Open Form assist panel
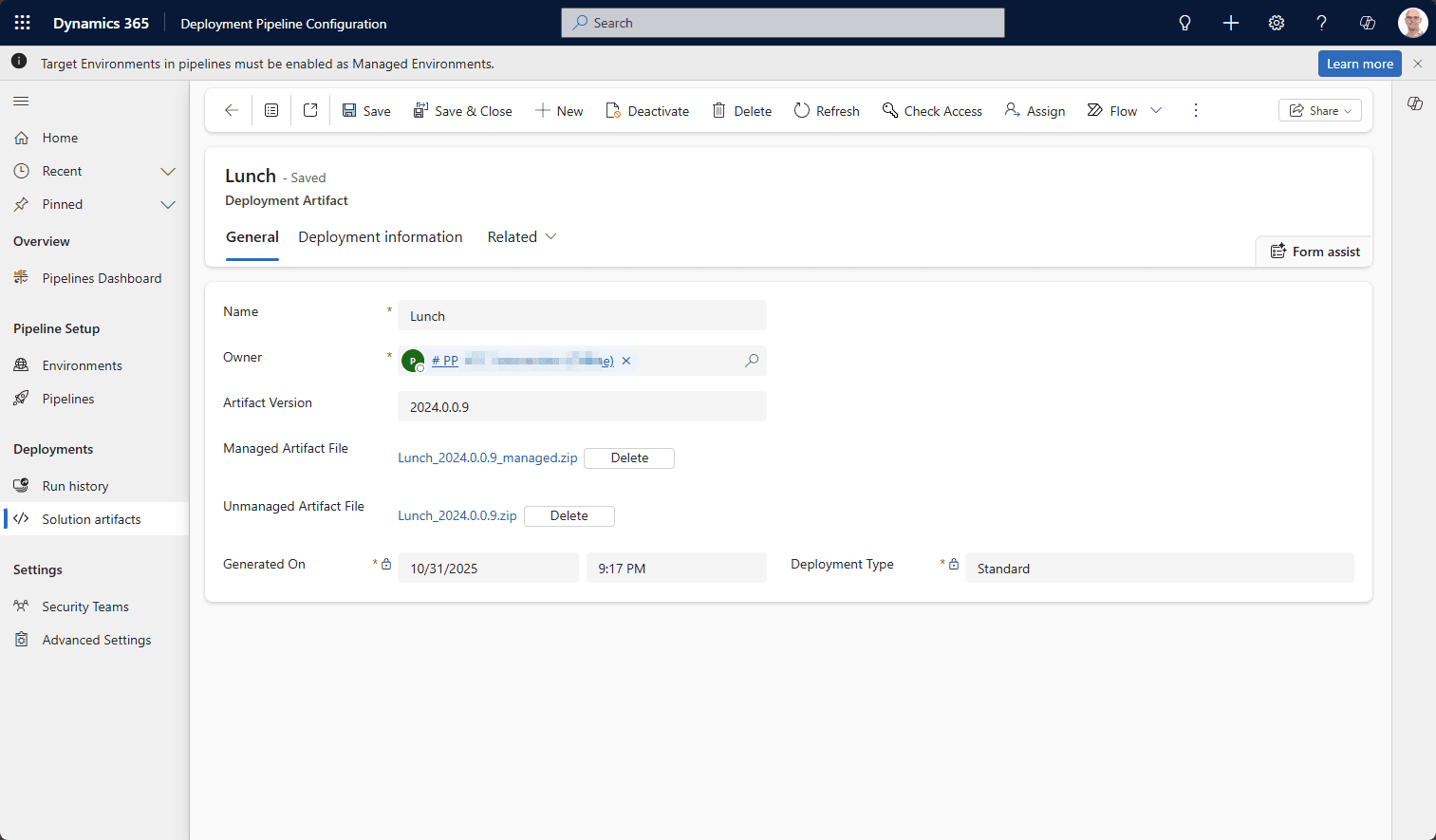Screen dimensions: 1436x840 pyautogui.click(x=1315, y=252)
